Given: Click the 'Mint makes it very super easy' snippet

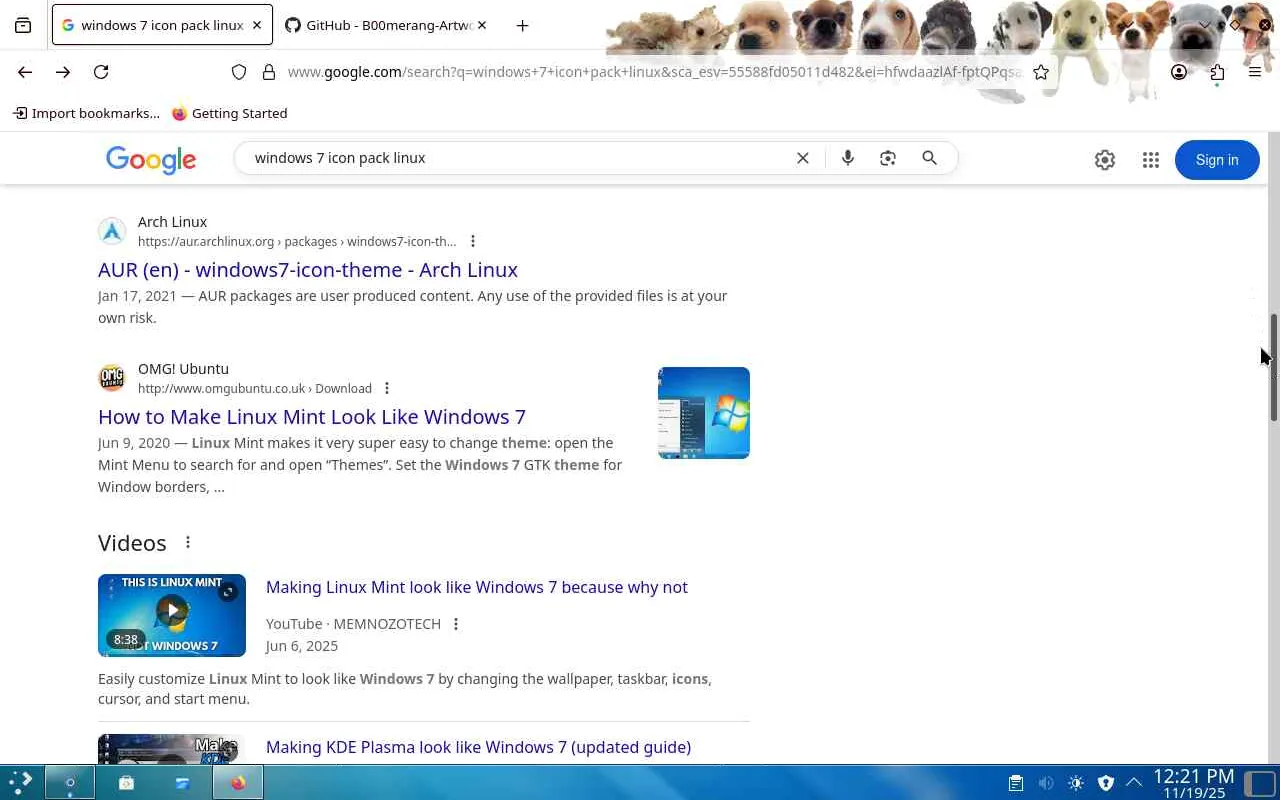Looking at the screenshot, I should [360, 465].
